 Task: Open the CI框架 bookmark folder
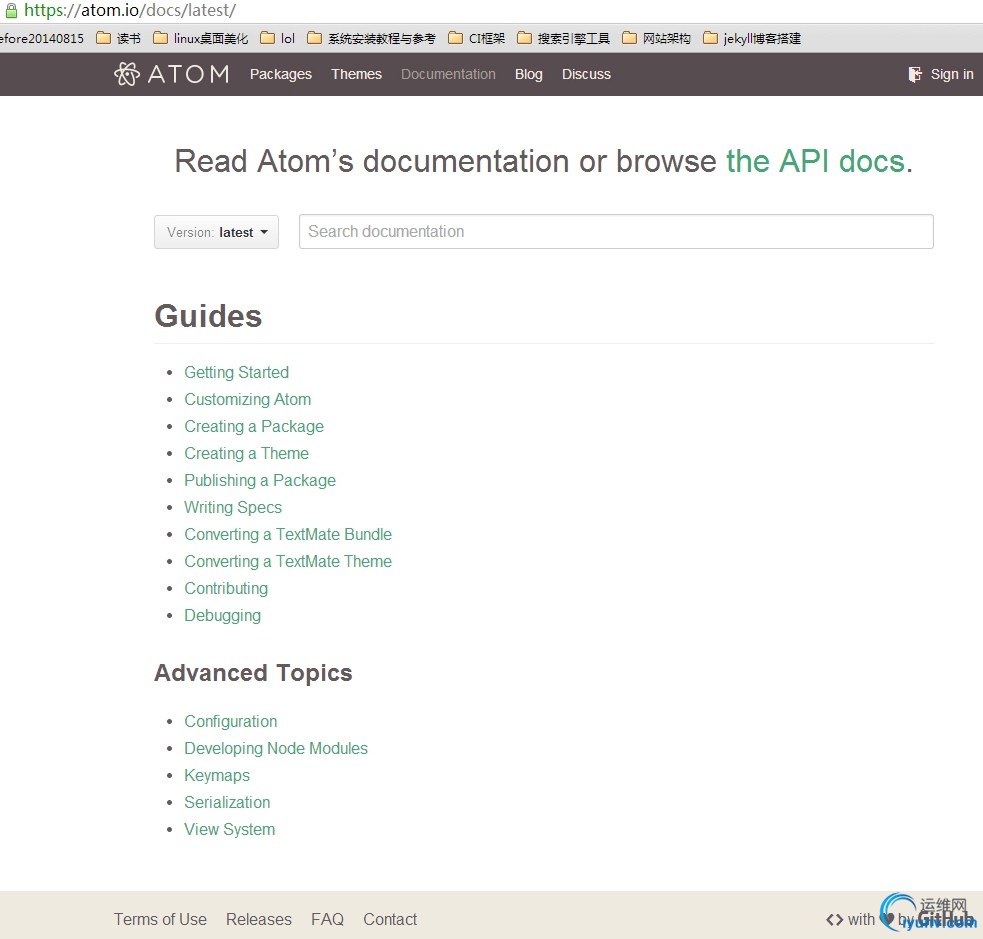(x=476, y=38)
